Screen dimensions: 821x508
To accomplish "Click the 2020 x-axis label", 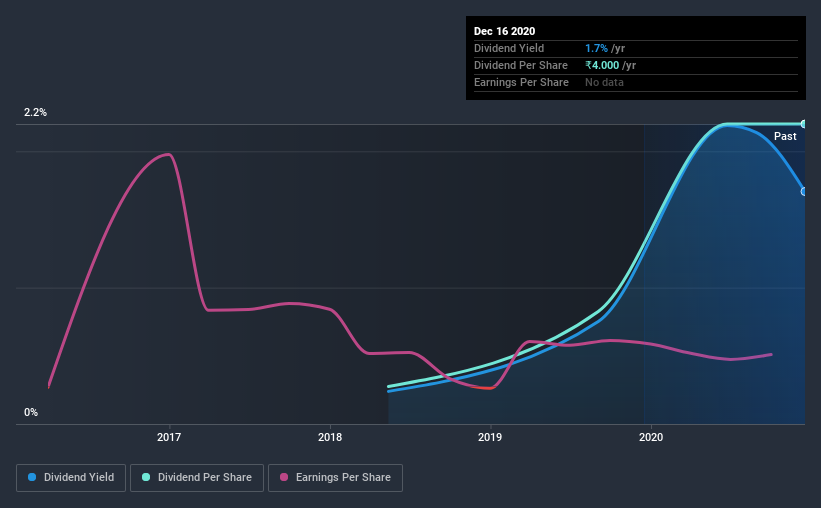I will (651, 437).
